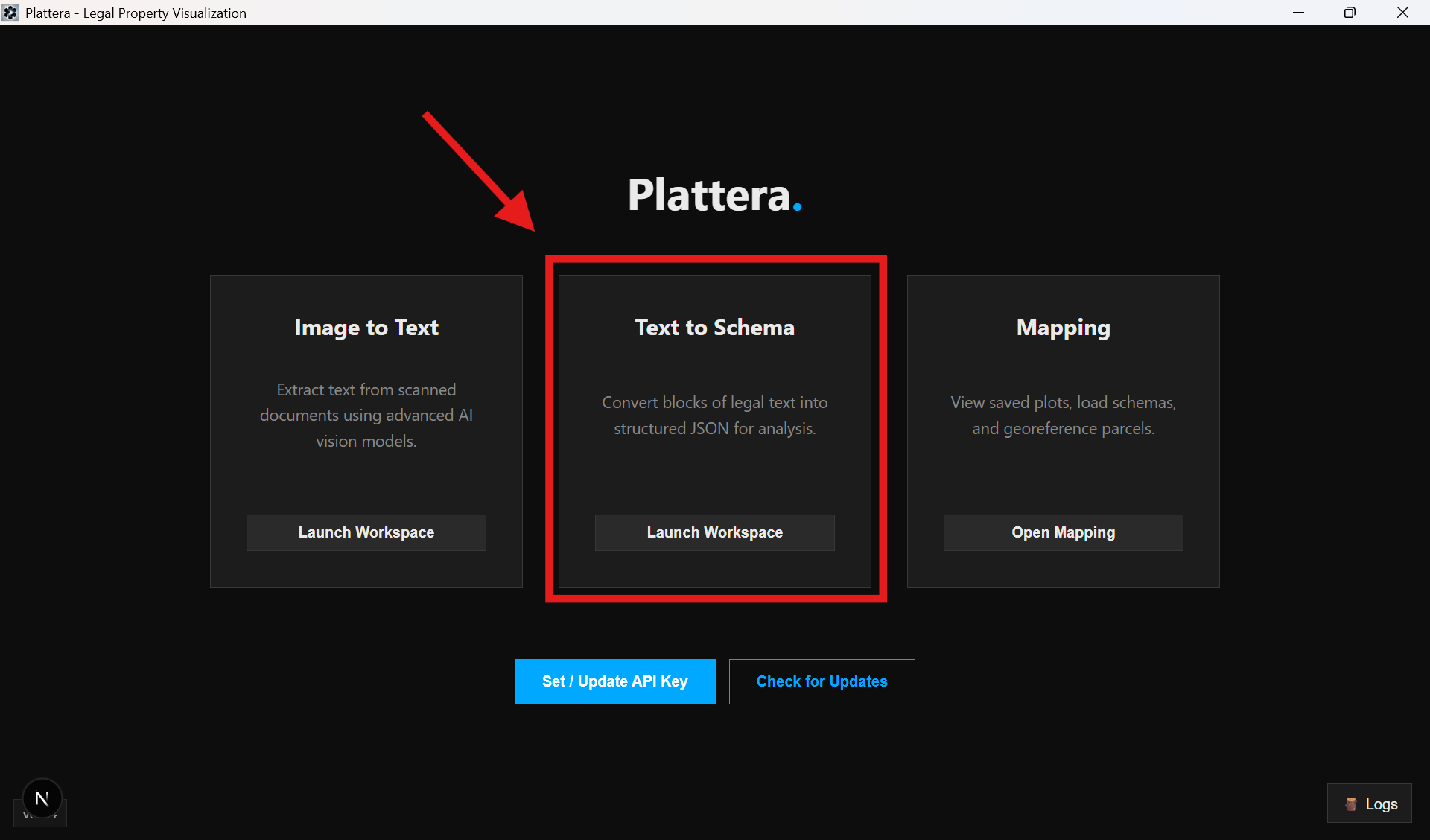This screenshot has height=840, width=1430.
Task: Select the Next.js 'N' badge at bottom left
Action: 42,798
